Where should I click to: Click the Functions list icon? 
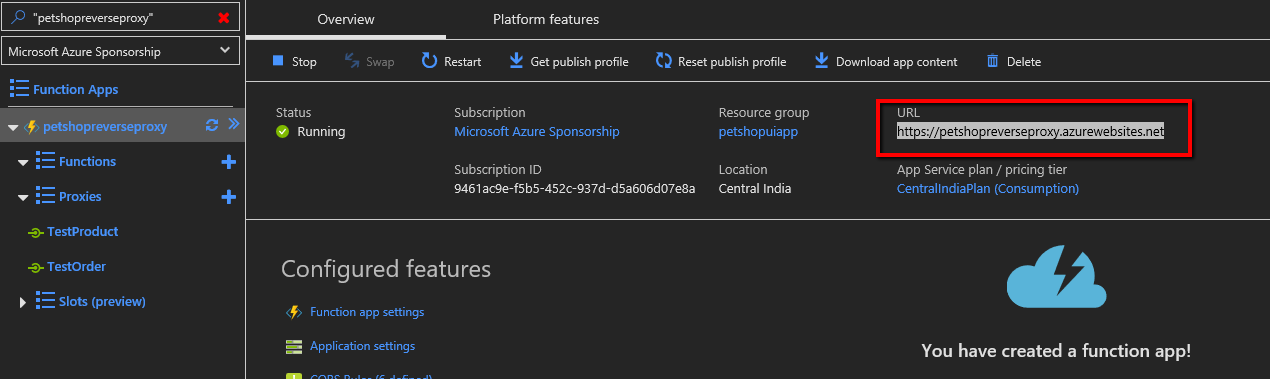[x=44, y=161]
